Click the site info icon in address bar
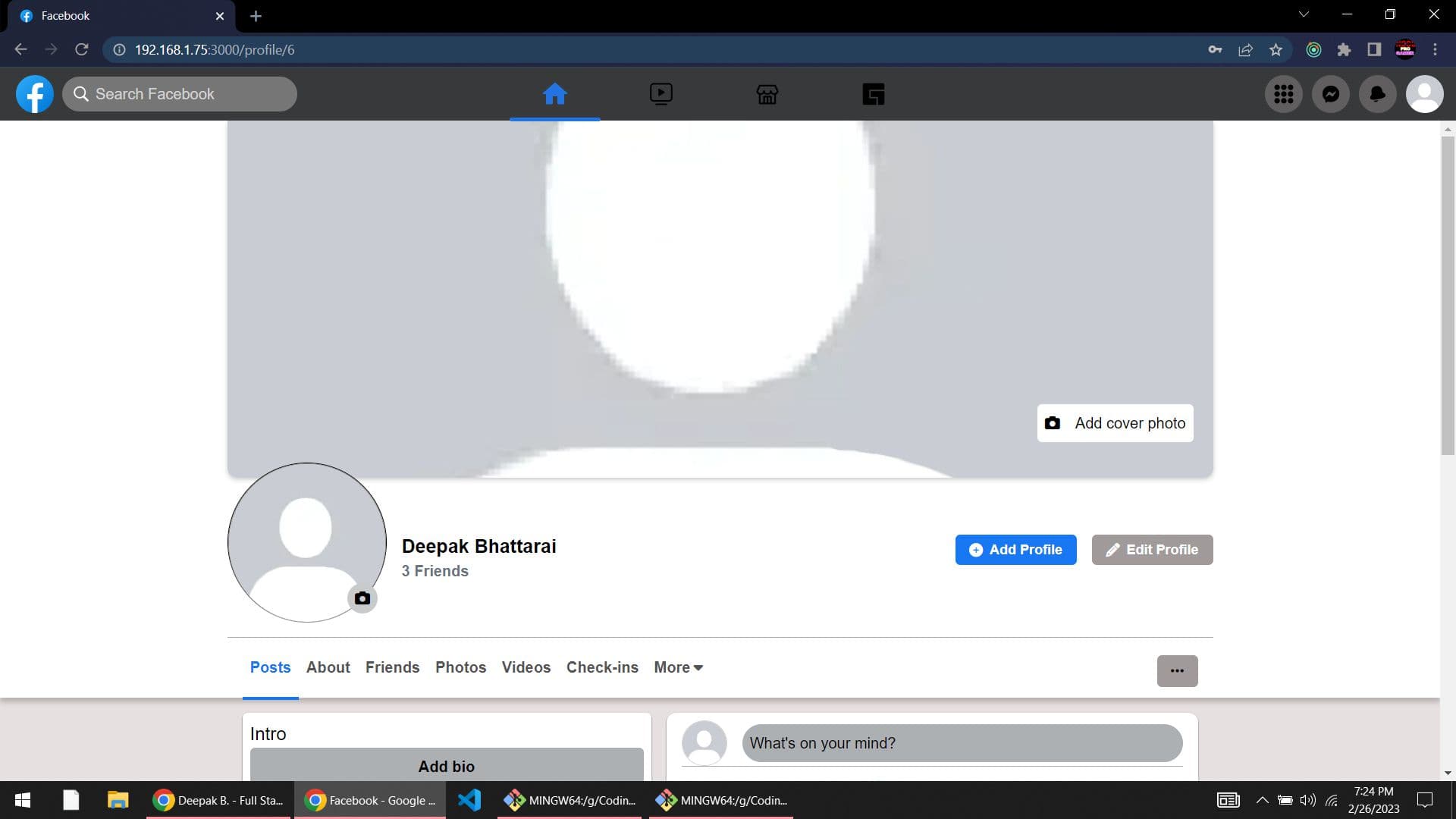The image size is (1456, 819). tap(119, 49)
